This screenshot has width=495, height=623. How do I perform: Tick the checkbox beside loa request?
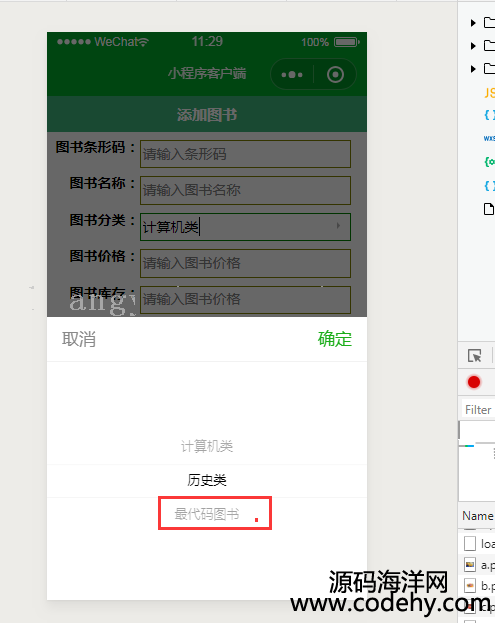470,543
